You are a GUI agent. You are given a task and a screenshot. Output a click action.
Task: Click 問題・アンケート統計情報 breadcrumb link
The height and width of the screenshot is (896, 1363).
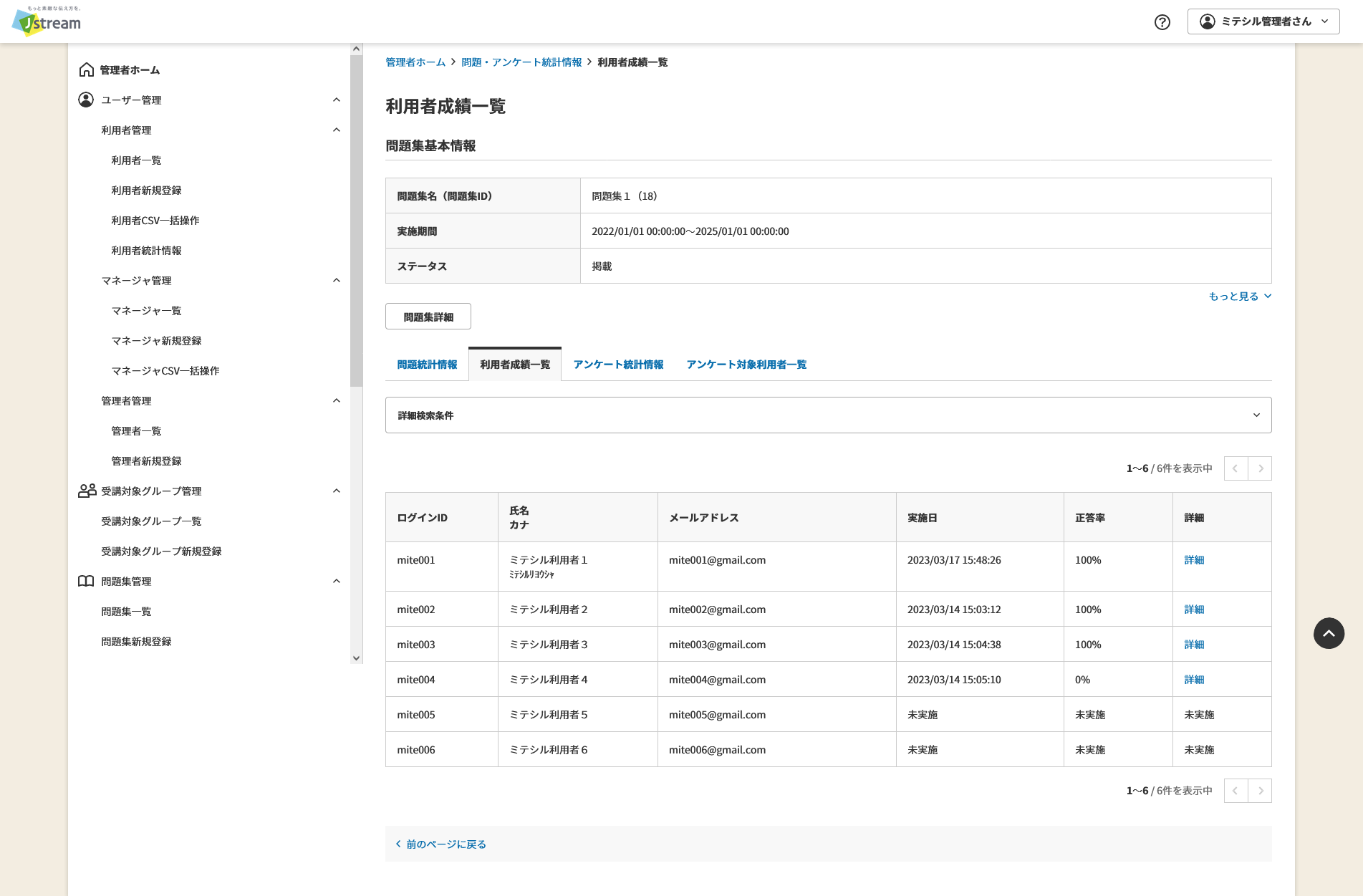point(521,62)
